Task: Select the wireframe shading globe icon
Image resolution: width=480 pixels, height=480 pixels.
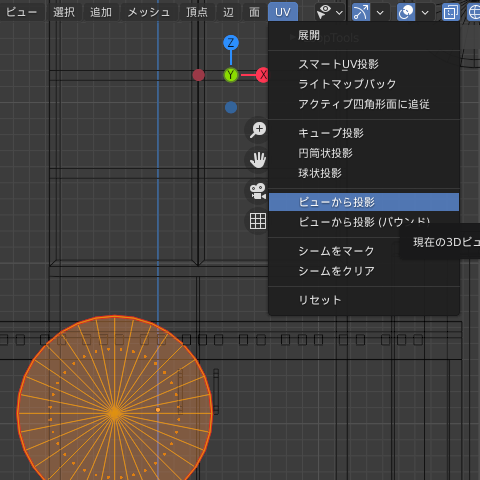Action: click(474, 12)
